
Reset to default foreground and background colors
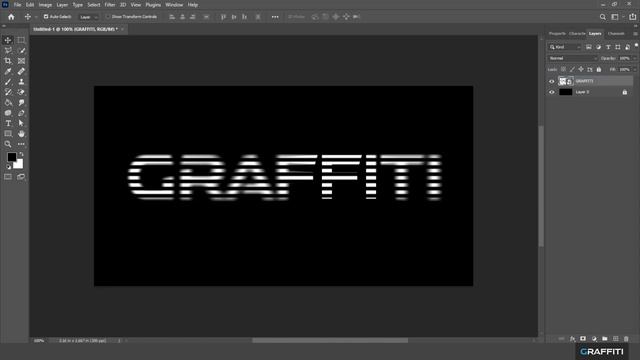coord(8,167)
